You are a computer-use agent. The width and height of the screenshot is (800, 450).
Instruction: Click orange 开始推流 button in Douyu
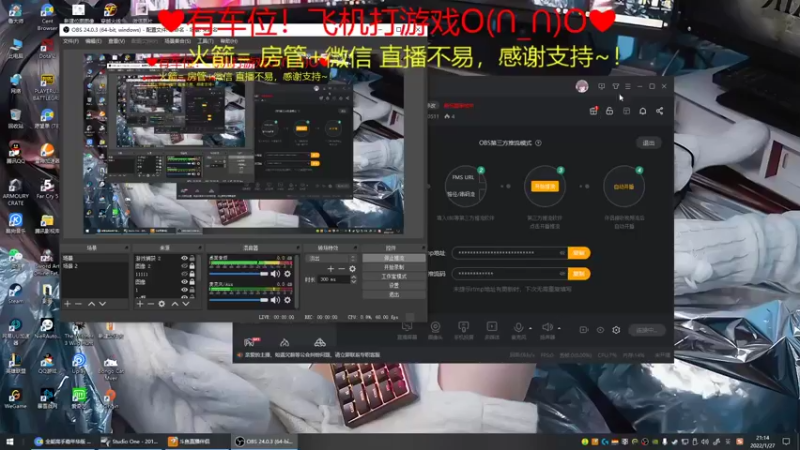[x=544, y=186]
